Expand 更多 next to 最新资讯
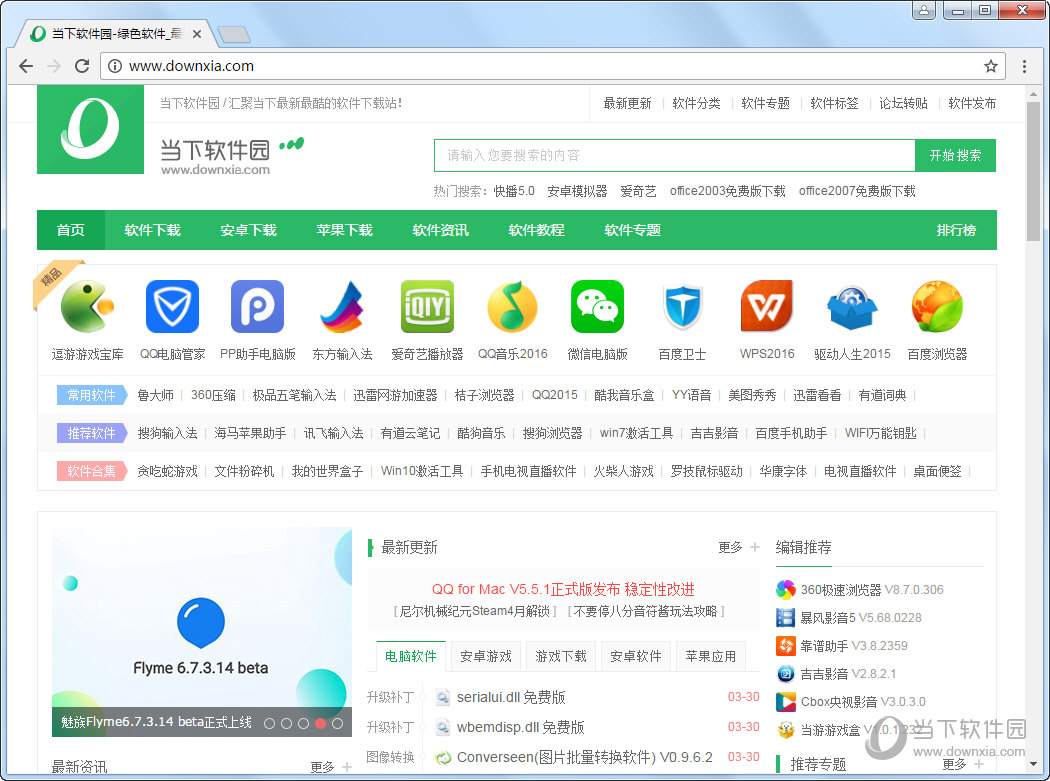This screenshot has height=781, width=1050. pos(331,766)
